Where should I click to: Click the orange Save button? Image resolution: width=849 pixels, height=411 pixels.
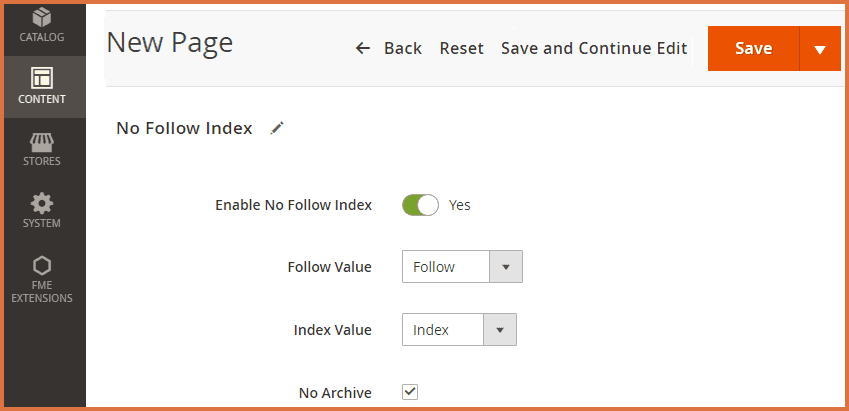(x=753, y=49)
